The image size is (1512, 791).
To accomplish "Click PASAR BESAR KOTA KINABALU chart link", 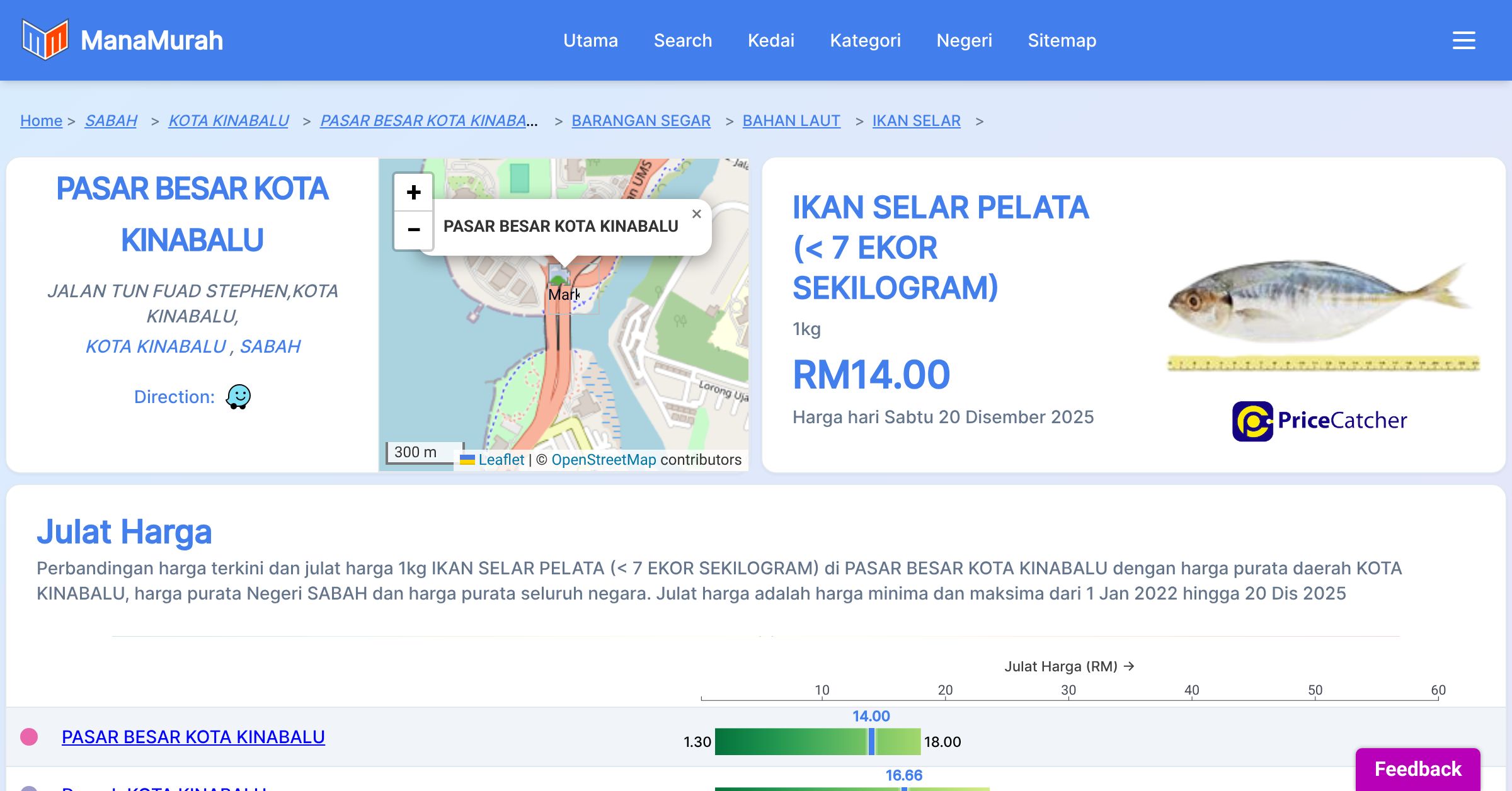I will [x=193, y=737].
